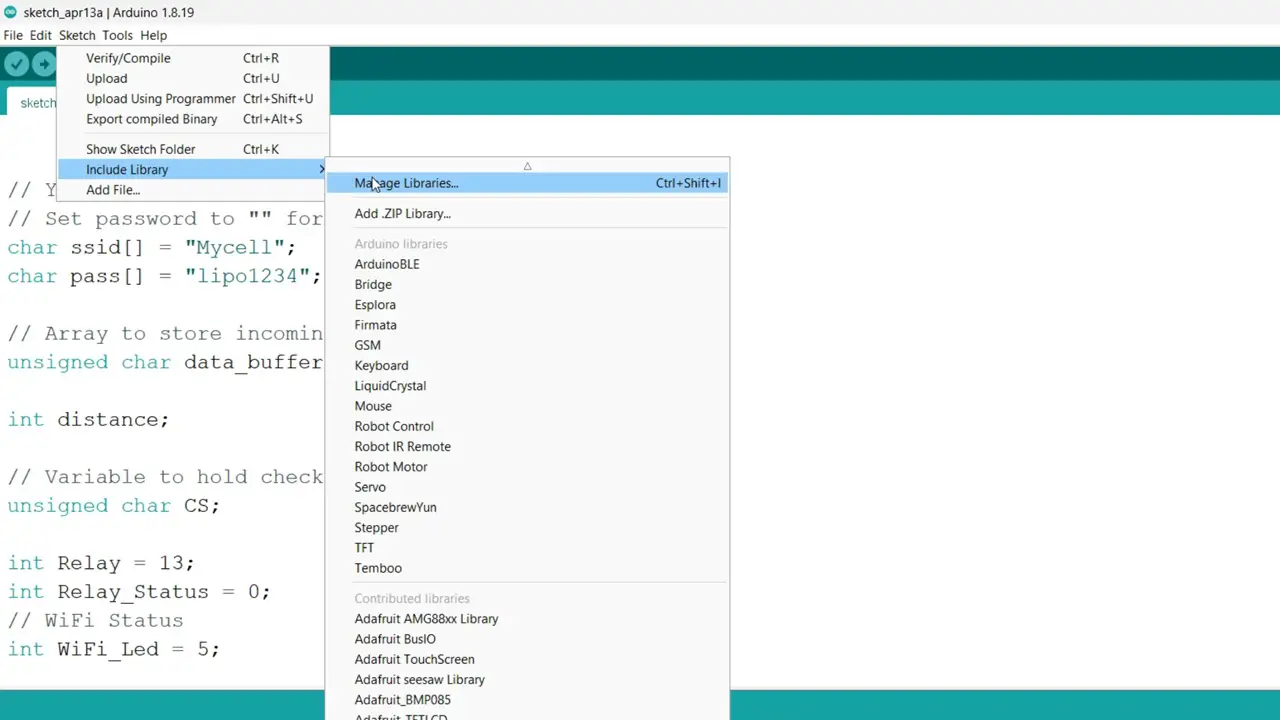Click code line 'int WiFi_Led = 5;'
The width and height of the screenshot is (1280, 720).
pyautogui.click(x=113, y=649)
